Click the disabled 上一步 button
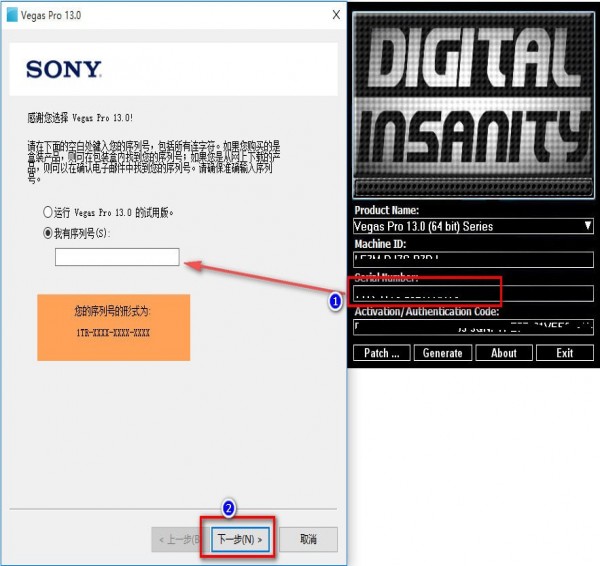This screenshot has width=600, height=566. pyautogui.click(x=180, y=540)
